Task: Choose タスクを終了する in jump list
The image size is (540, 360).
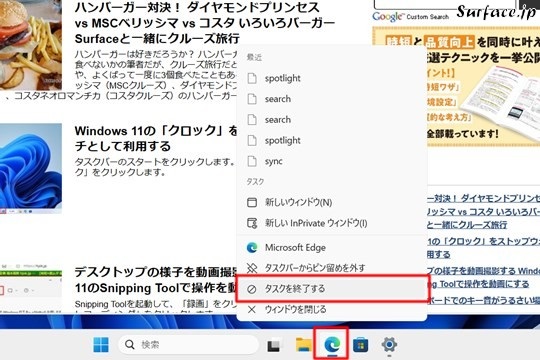Action: 332,289
